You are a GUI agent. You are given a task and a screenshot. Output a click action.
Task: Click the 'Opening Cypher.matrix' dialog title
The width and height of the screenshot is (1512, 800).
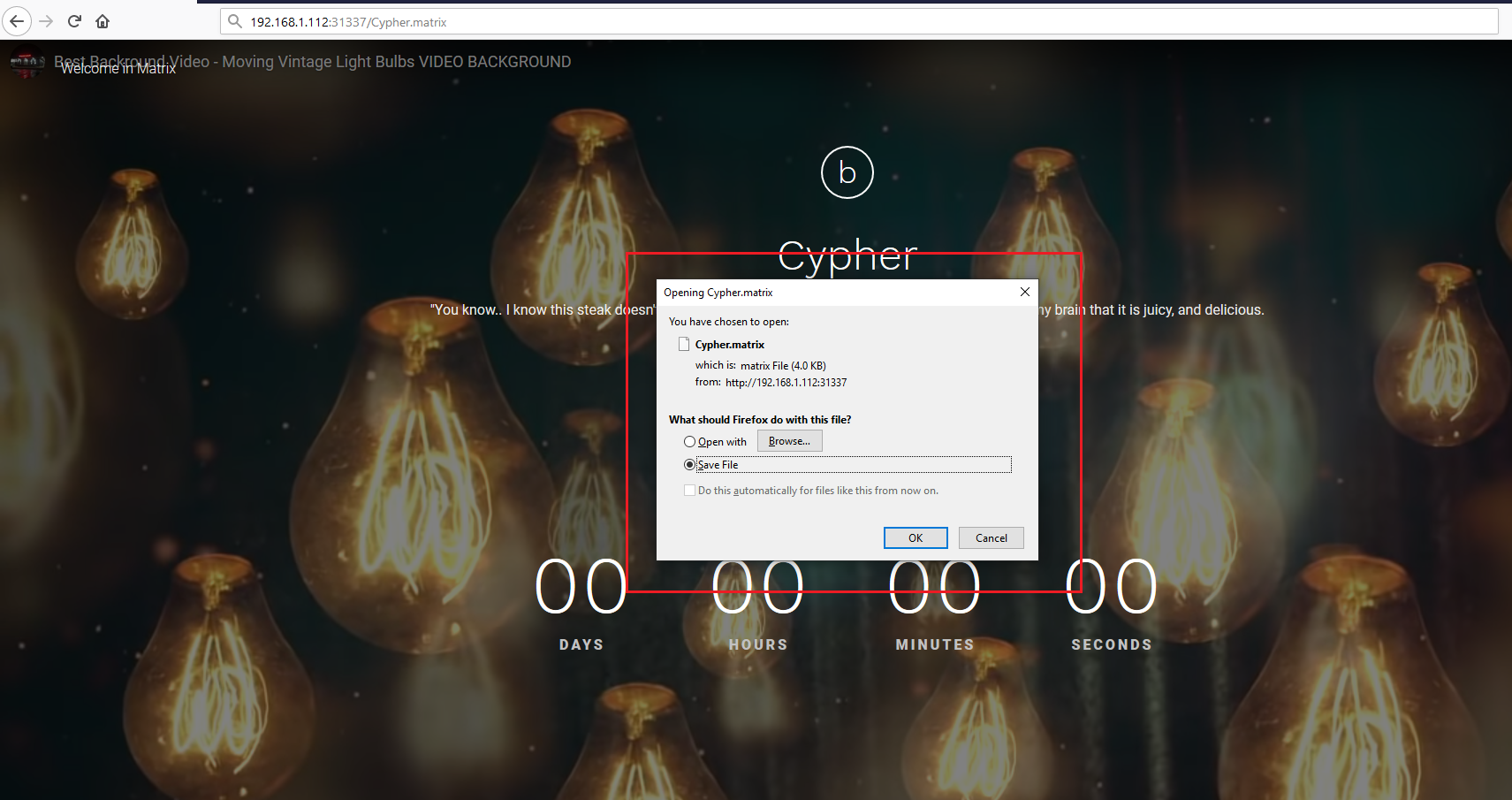pos(718,293)
